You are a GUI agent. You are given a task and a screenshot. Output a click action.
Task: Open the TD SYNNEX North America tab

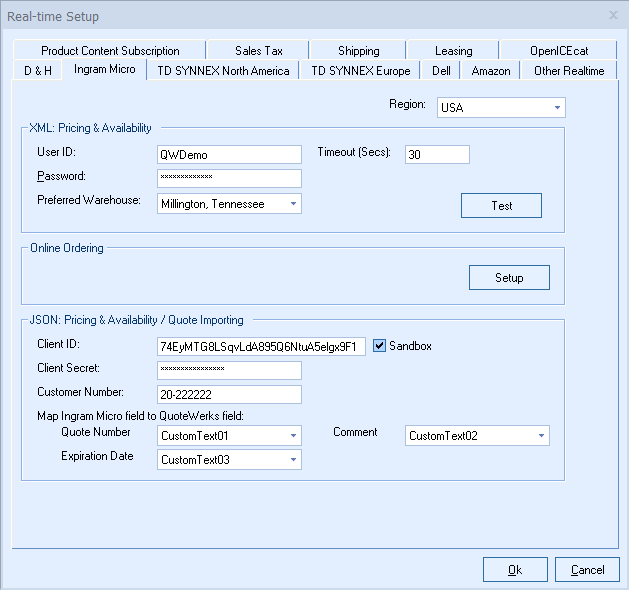click(x=223, y=71)
